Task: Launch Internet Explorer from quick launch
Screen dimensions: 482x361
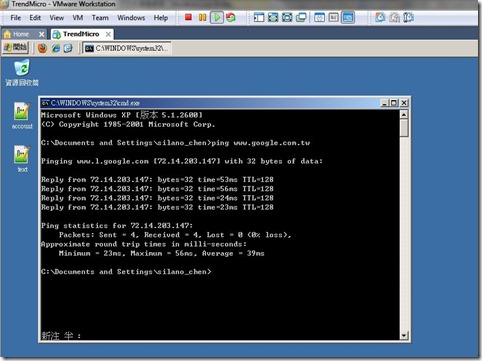Action: pyautogui.click(x=55, y=48)
